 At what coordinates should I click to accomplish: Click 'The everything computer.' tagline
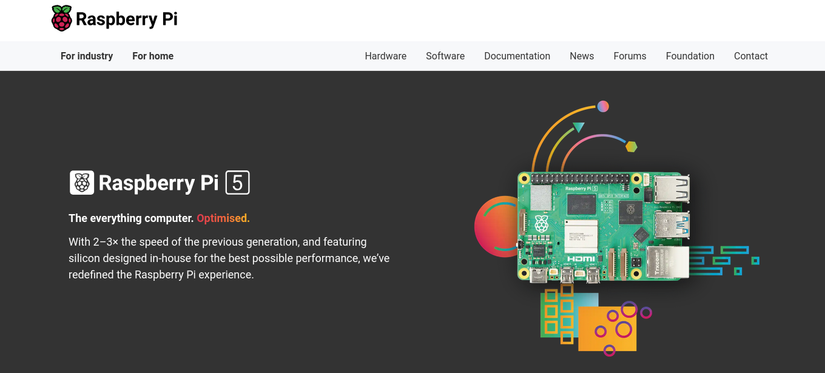tap(132, 218)
